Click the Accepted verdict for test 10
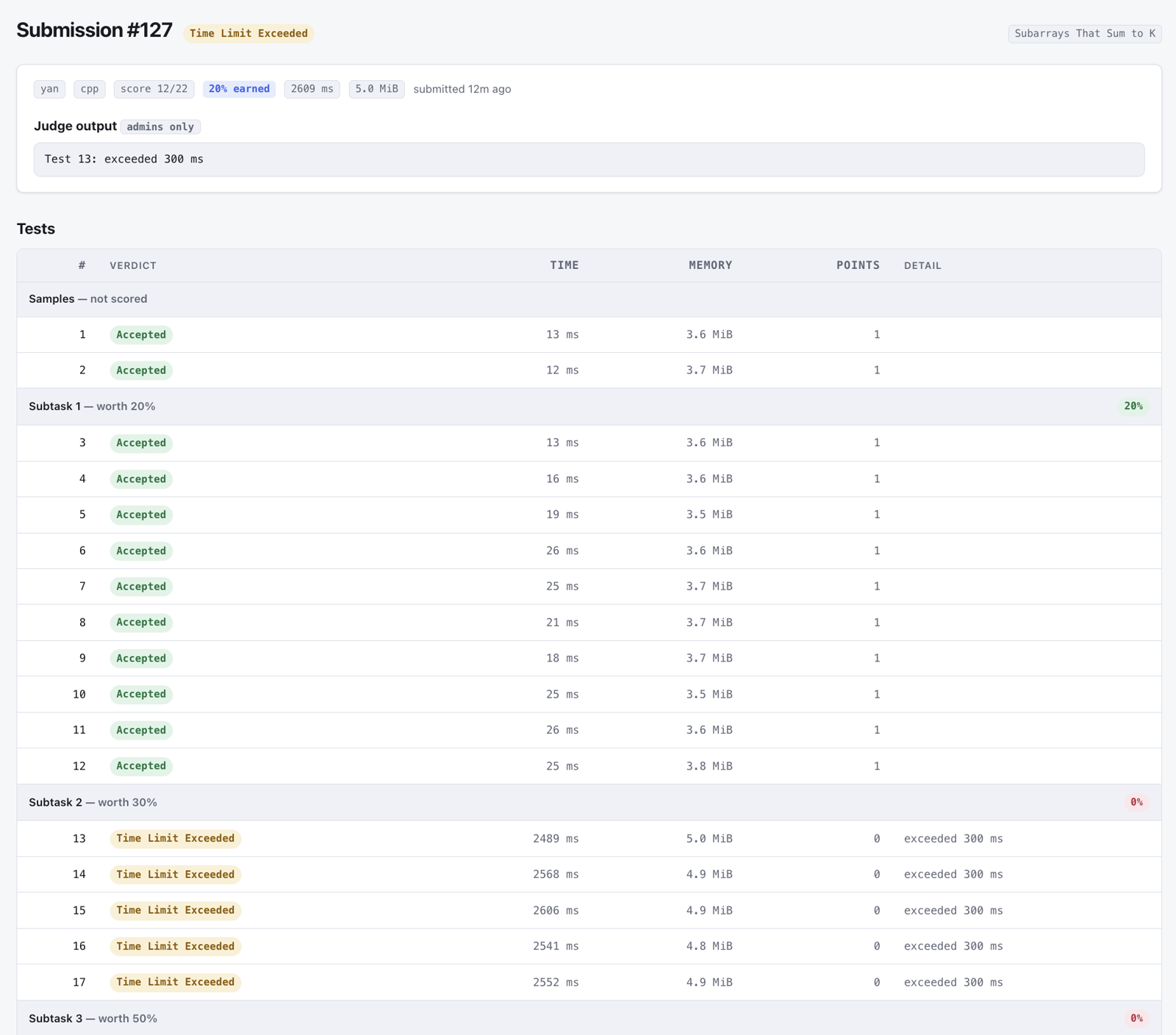The height and width of the screenshot is (1035, 1176). click(141, 694)
